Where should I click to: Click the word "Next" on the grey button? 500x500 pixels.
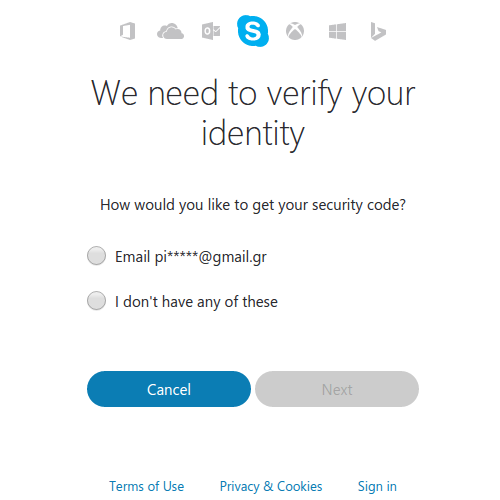coord(337,390)
